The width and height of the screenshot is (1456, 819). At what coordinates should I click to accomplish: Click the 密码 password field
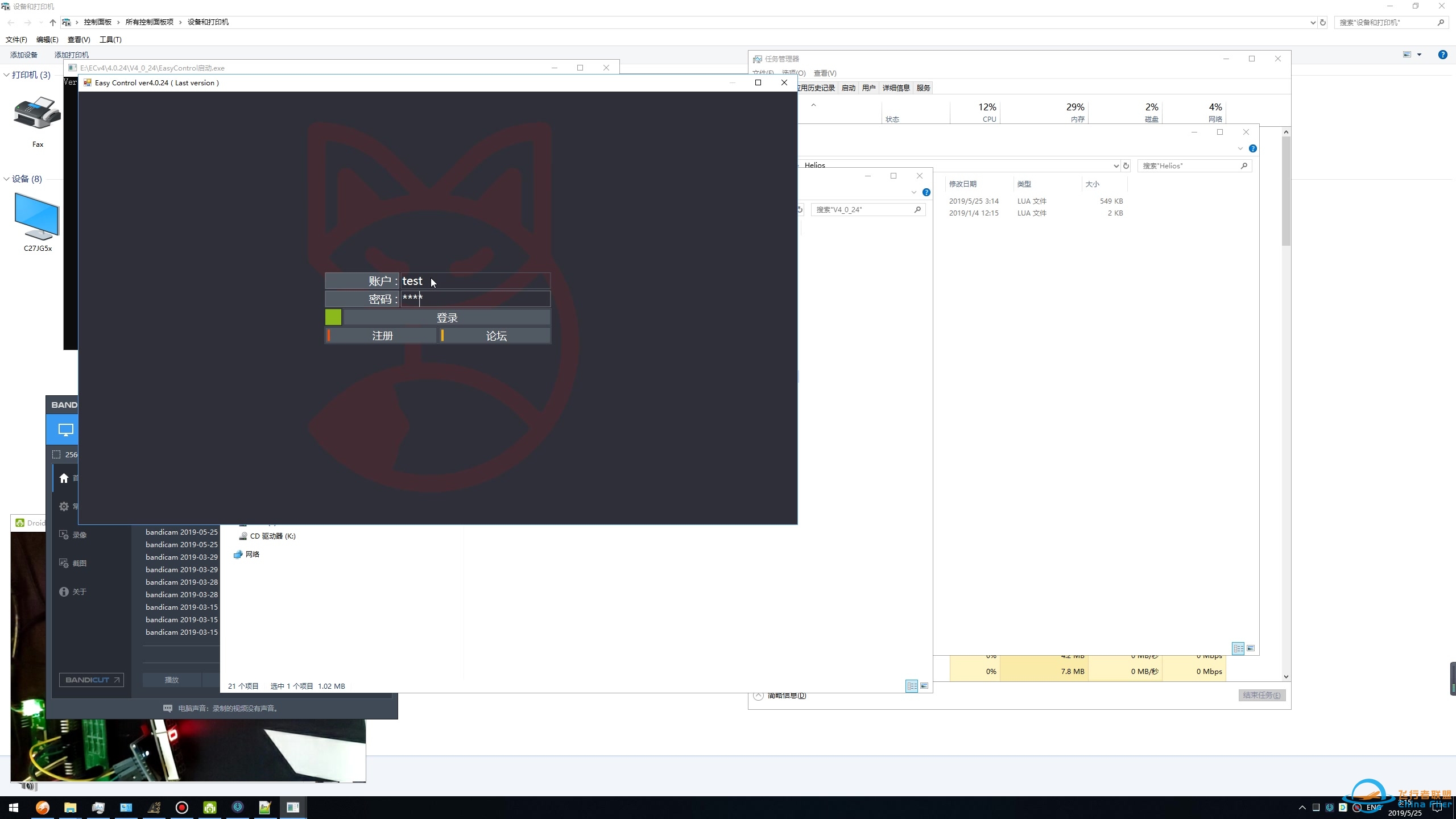(x=475, y=299)
